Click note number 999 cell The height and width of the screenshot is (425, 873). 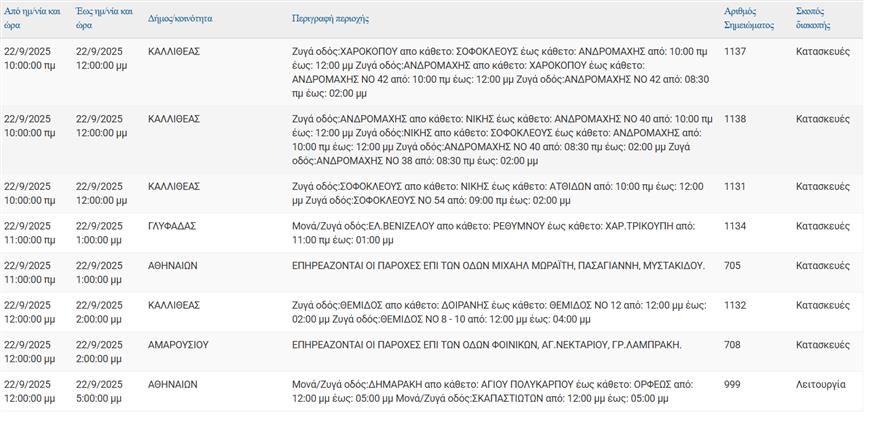pyautogui.click(x=732, y=384)
